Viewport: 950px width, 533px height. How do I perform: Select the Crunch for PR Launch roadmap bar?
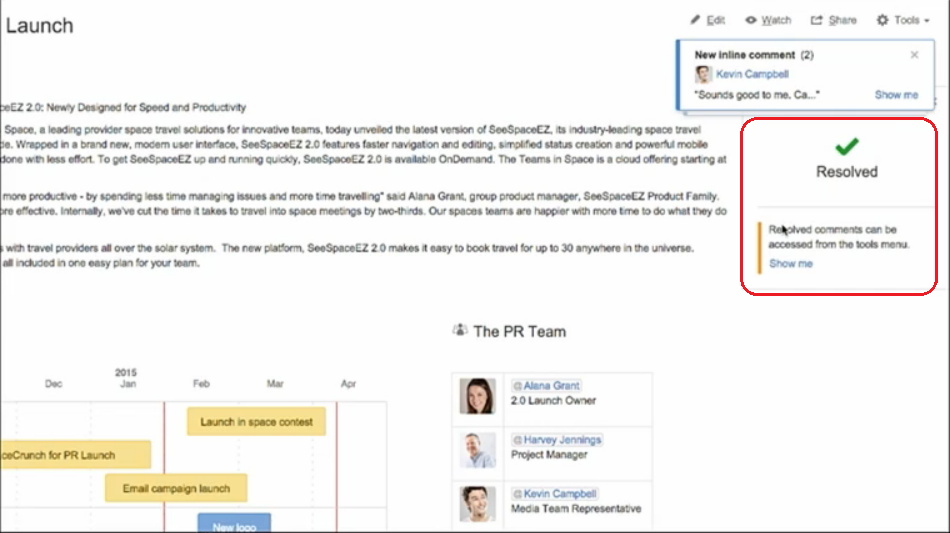pyautogui.click(x=75, y=455)
